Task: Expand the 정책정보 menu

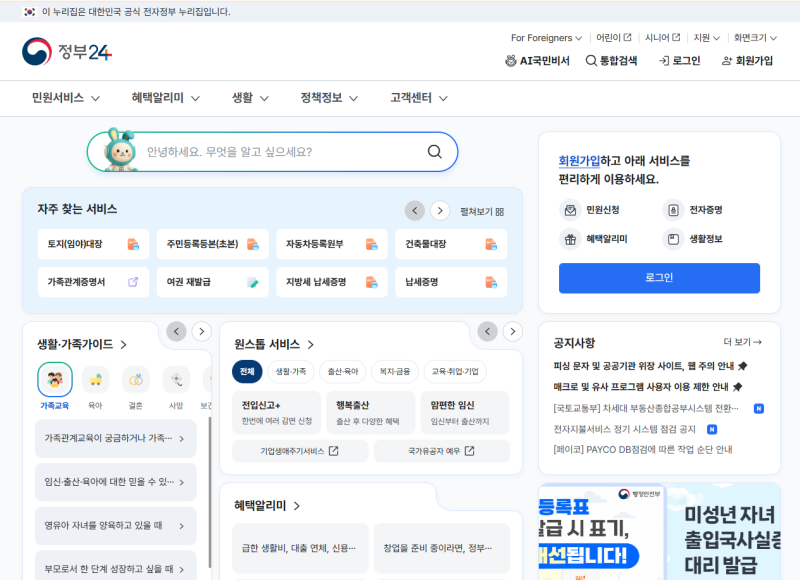Action: coord(329,98)
